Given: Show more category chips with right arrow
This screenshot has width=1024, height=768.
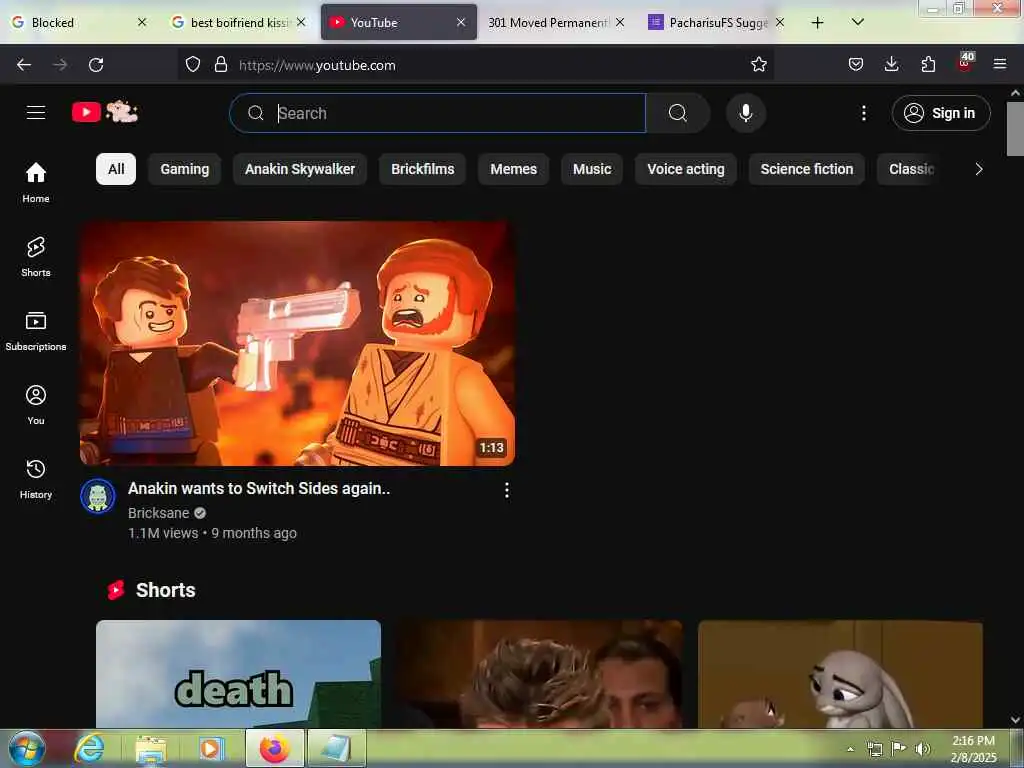Looking at the screenshot, I should [978, 169].
